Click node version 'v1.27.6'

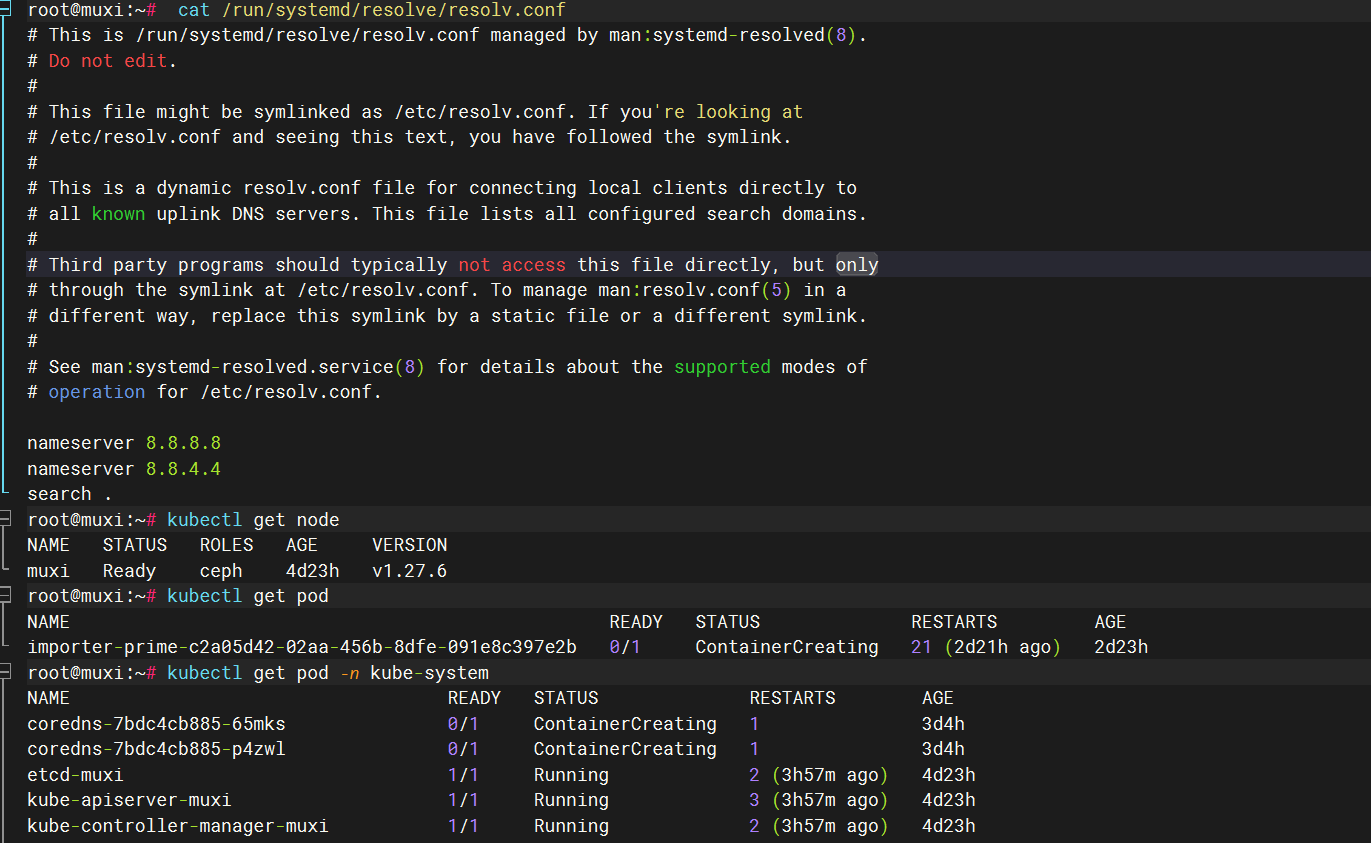click(x=409, y=570)
